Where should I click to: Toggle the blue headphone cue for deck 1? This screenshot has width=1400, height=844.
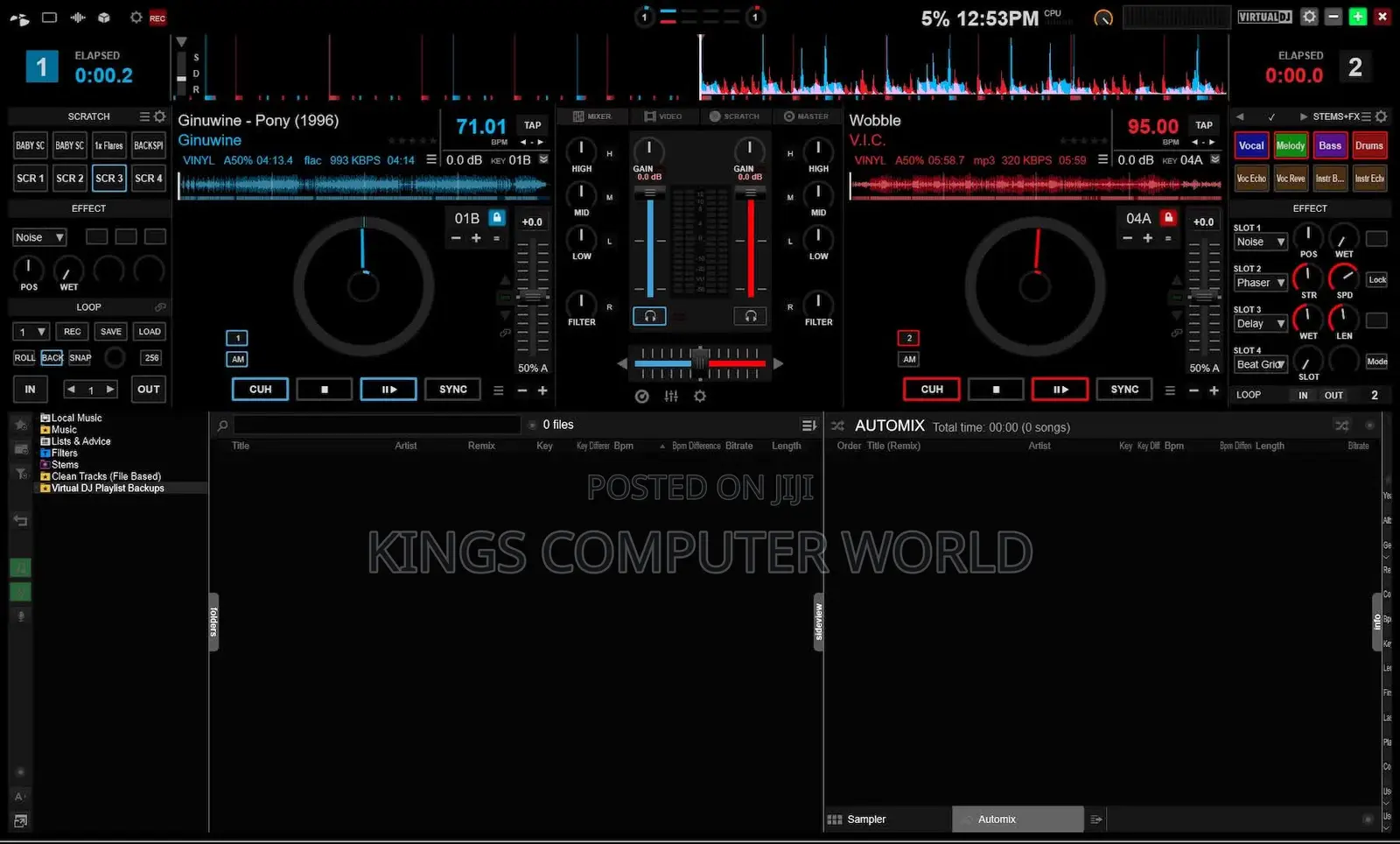click(x=649, y=316)
